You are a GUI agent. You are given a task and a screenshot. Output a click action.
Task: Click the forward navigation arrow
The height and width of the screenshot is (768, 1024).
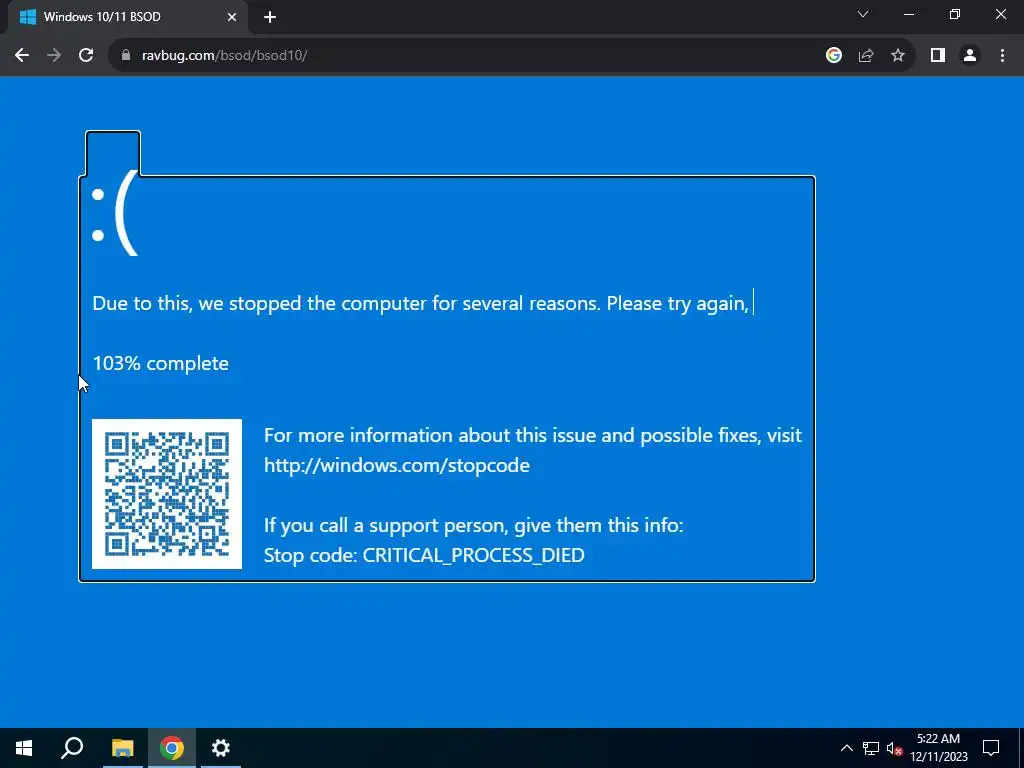[x=54, y=56]
